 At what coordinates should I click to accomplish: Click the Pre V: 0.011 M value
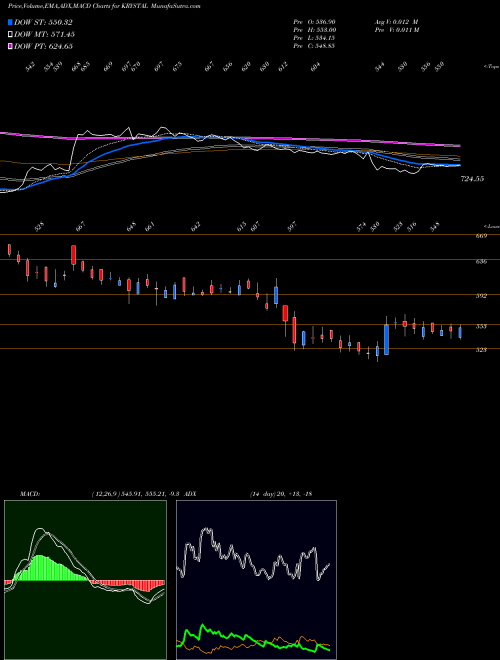pyautogui.click(x=397, y=29)
